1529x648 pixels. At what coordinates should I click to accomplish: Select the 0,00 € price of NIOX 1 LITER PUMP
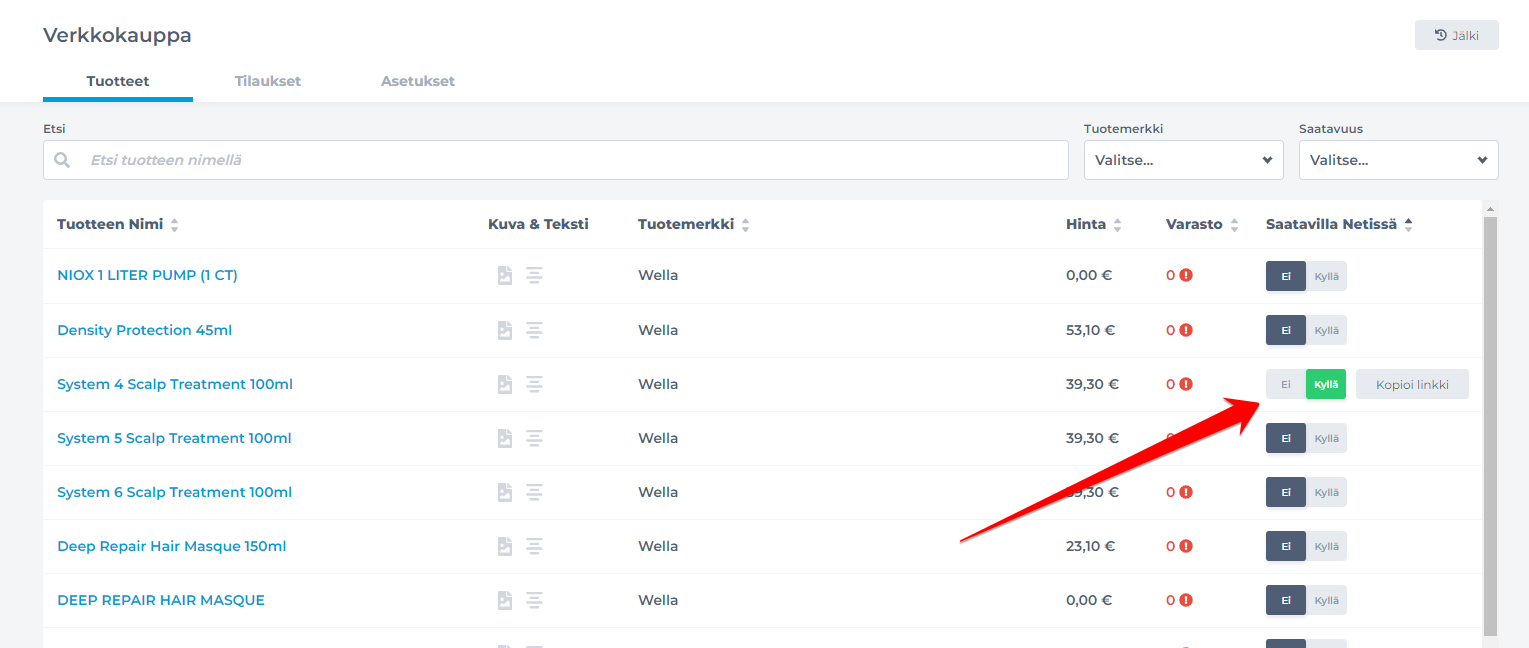1089,275
